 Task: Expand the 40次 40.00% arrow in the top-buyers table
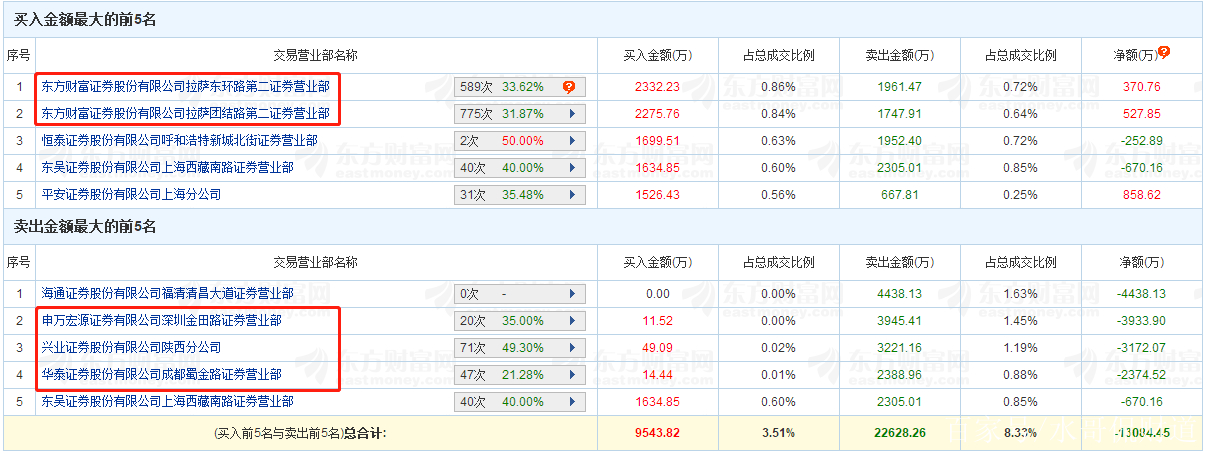coord(572,167)
